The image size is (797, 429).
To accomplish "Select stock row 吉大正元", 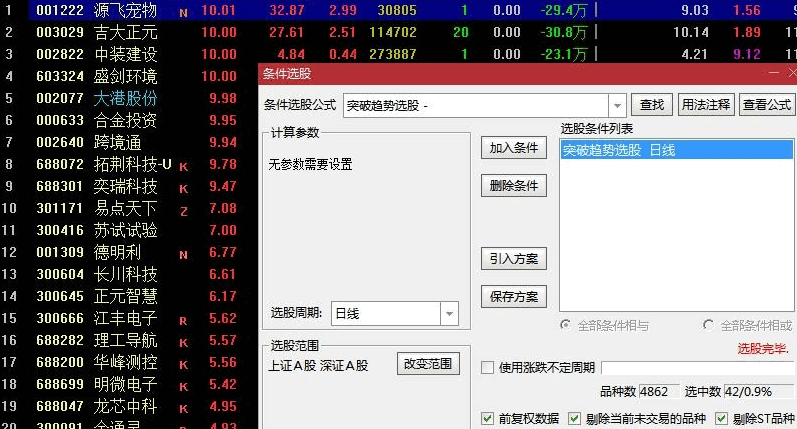I will (126, 32).
